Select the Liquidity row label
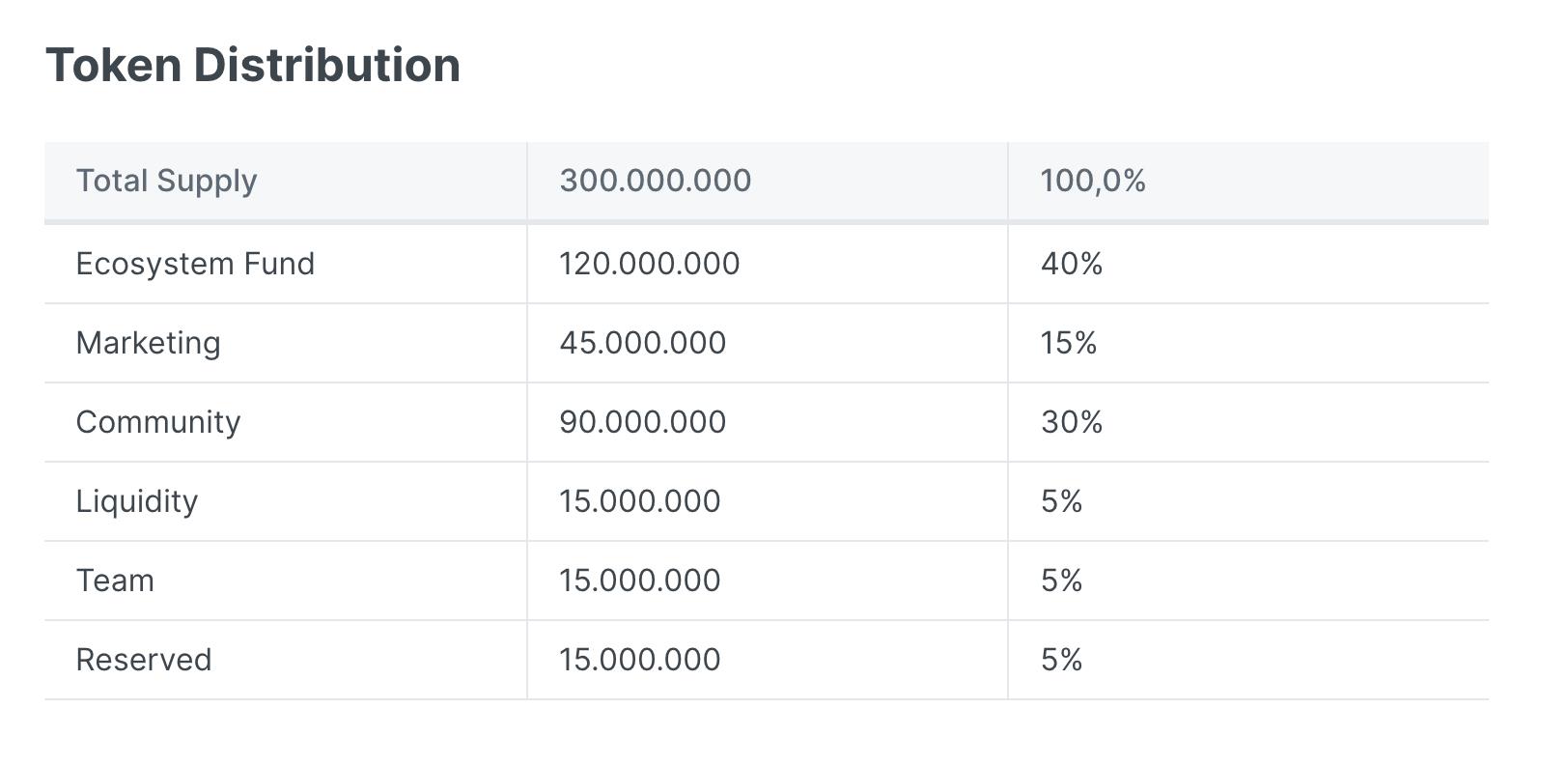 click(136, 501)
